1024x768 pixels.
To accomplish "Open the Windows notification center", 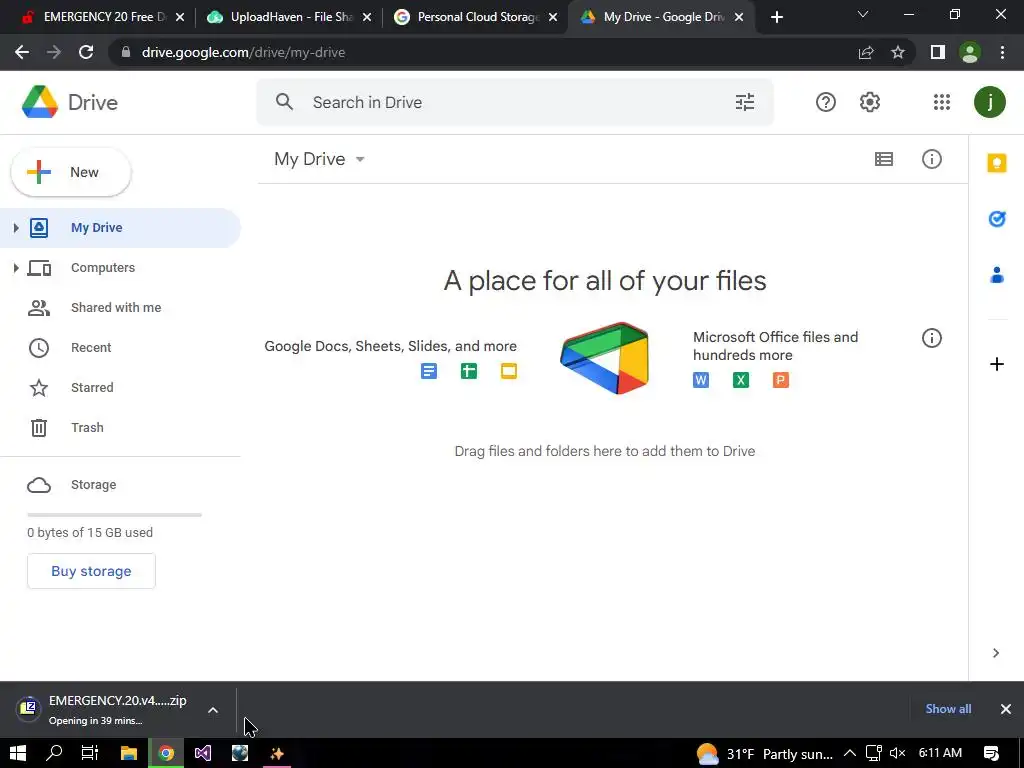I will point(991,754).
